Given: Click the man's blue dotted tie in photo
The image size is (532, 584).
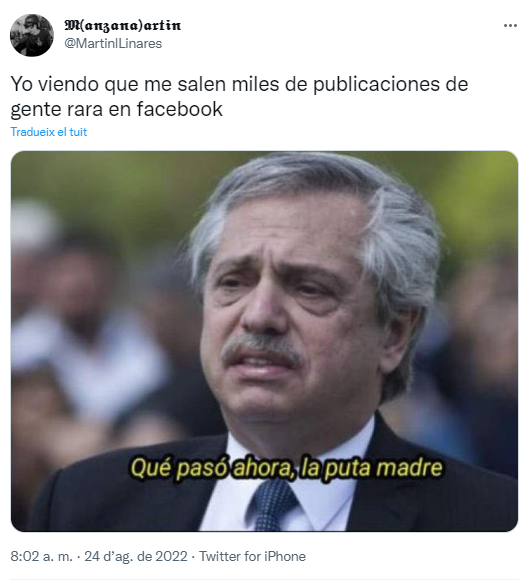Looking at the screenshot, I should [x=273, y=503].
